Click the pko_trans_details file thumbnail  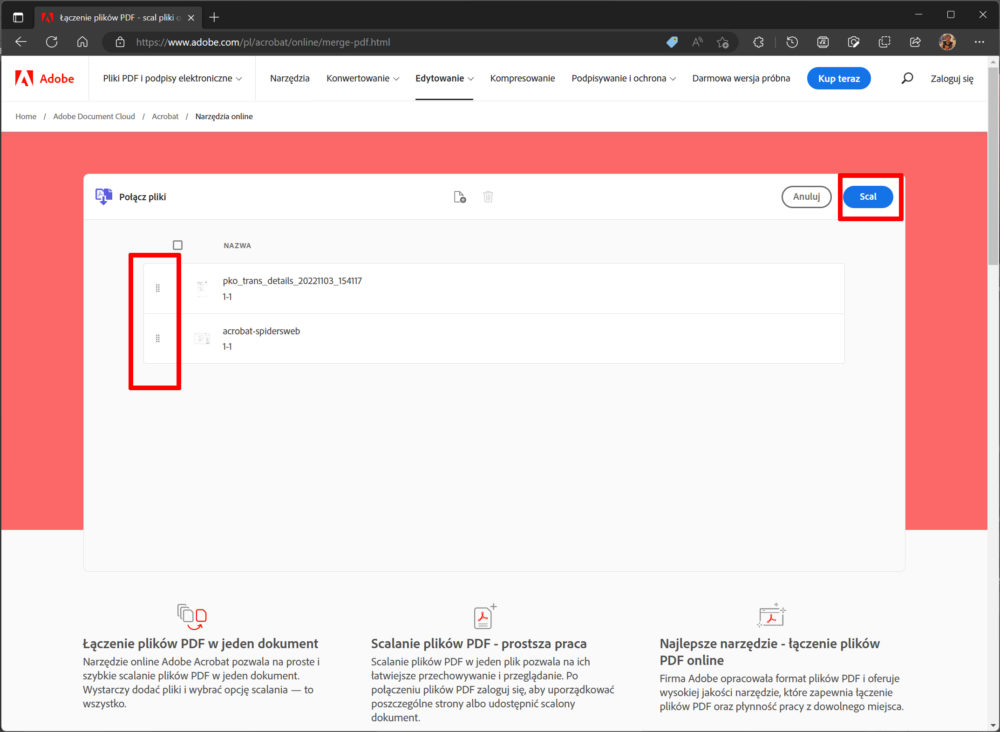(x=202, y=288)
